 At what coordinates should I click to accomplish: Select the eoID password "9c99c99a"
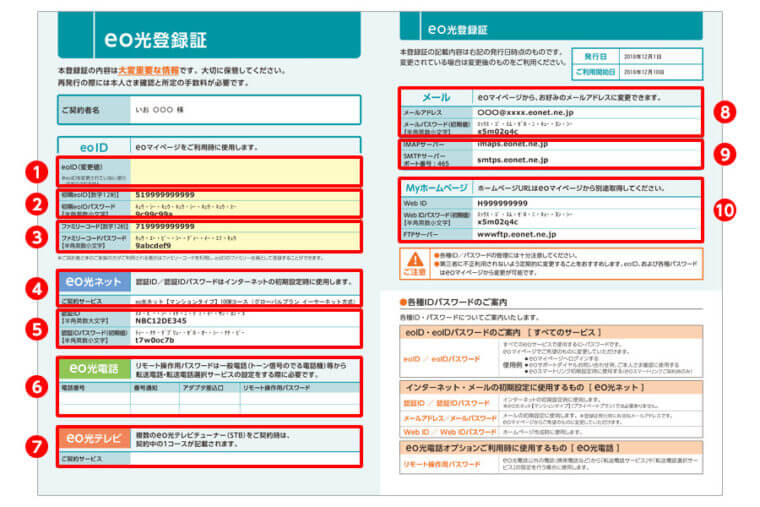tap(154, 214)
